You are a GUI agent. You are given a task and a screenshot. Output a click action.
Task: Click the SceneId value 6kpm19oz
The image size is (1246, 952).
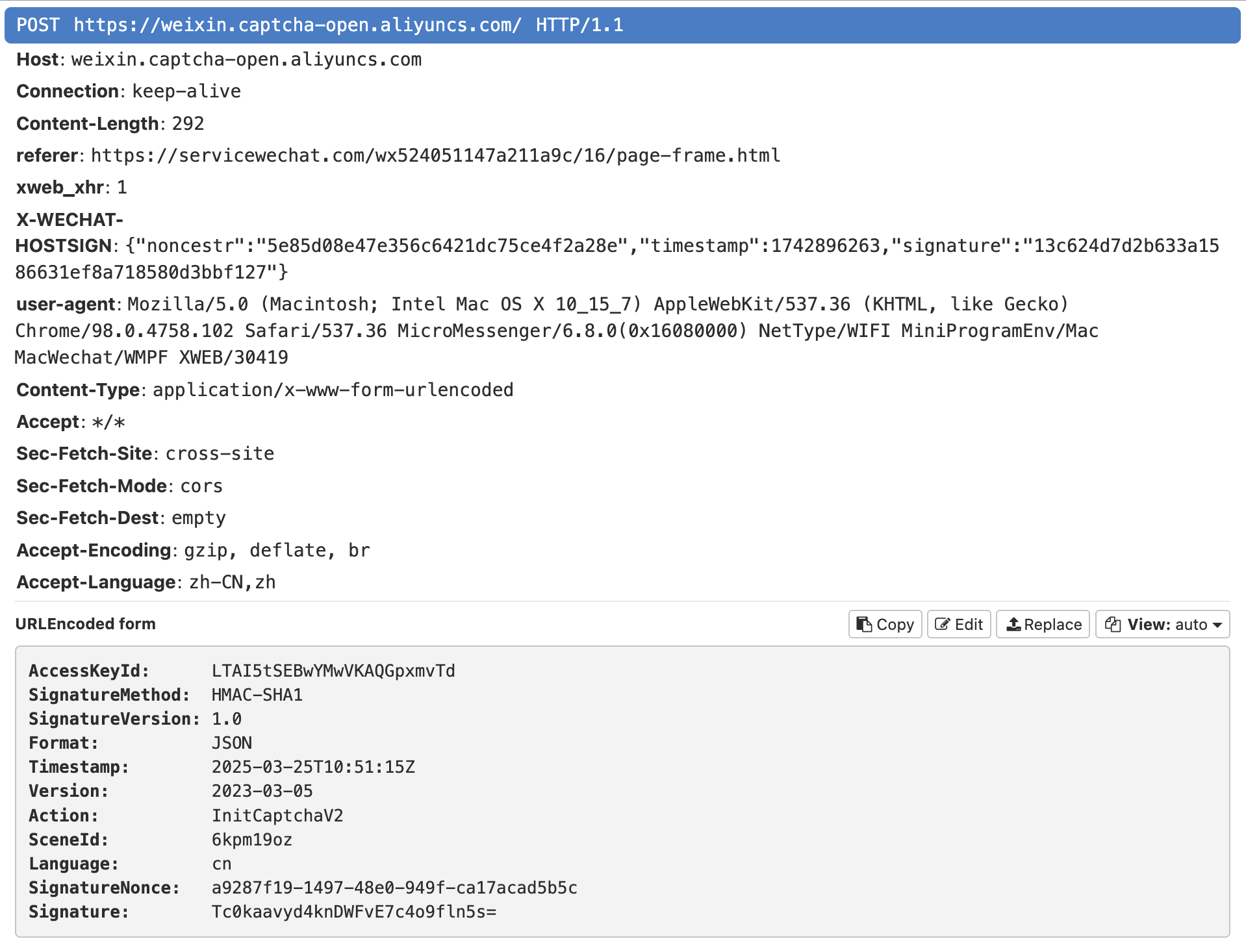[x=252, y=840]
